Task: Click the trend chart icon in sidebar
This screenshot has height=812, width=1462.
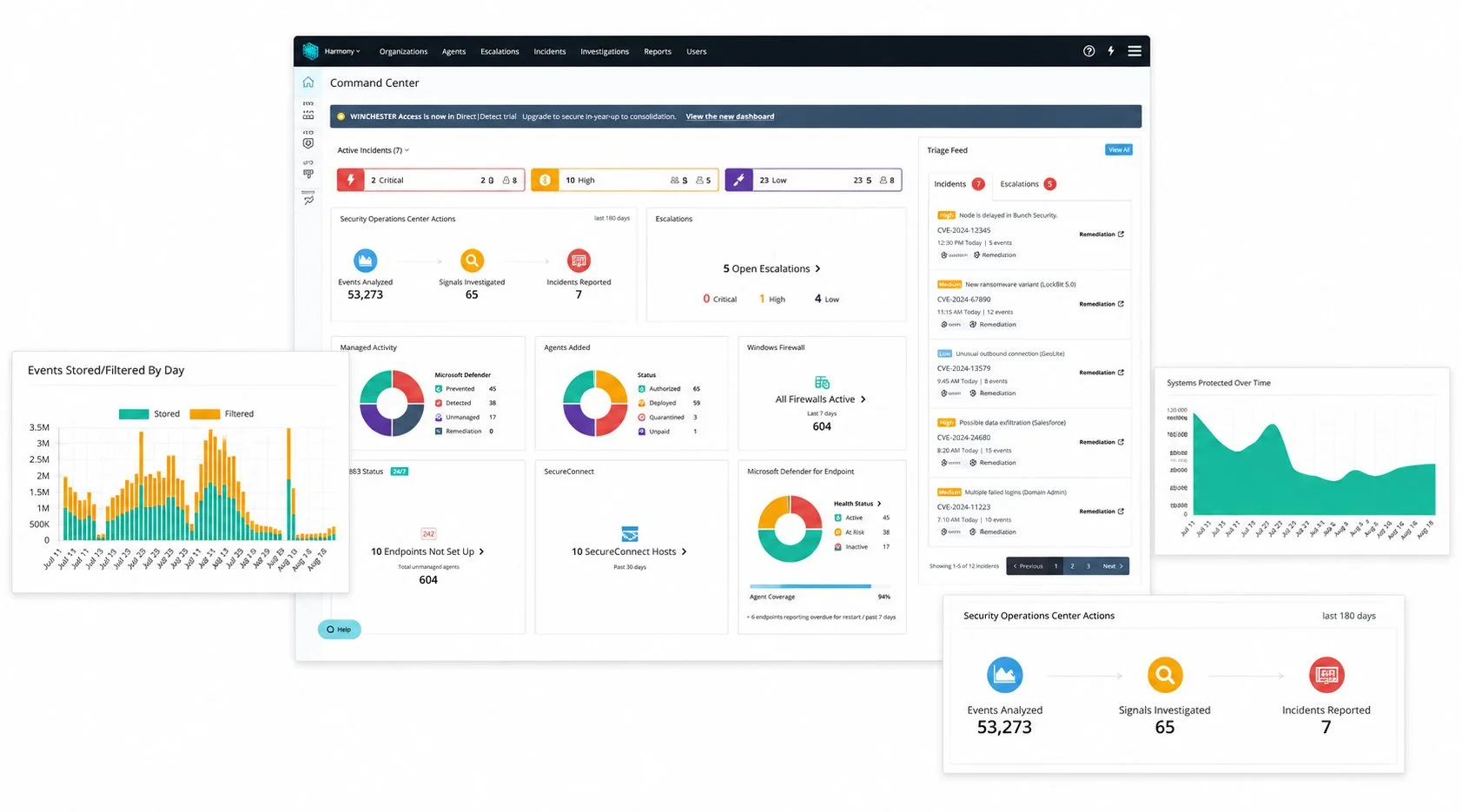Action: pos(308,200)
